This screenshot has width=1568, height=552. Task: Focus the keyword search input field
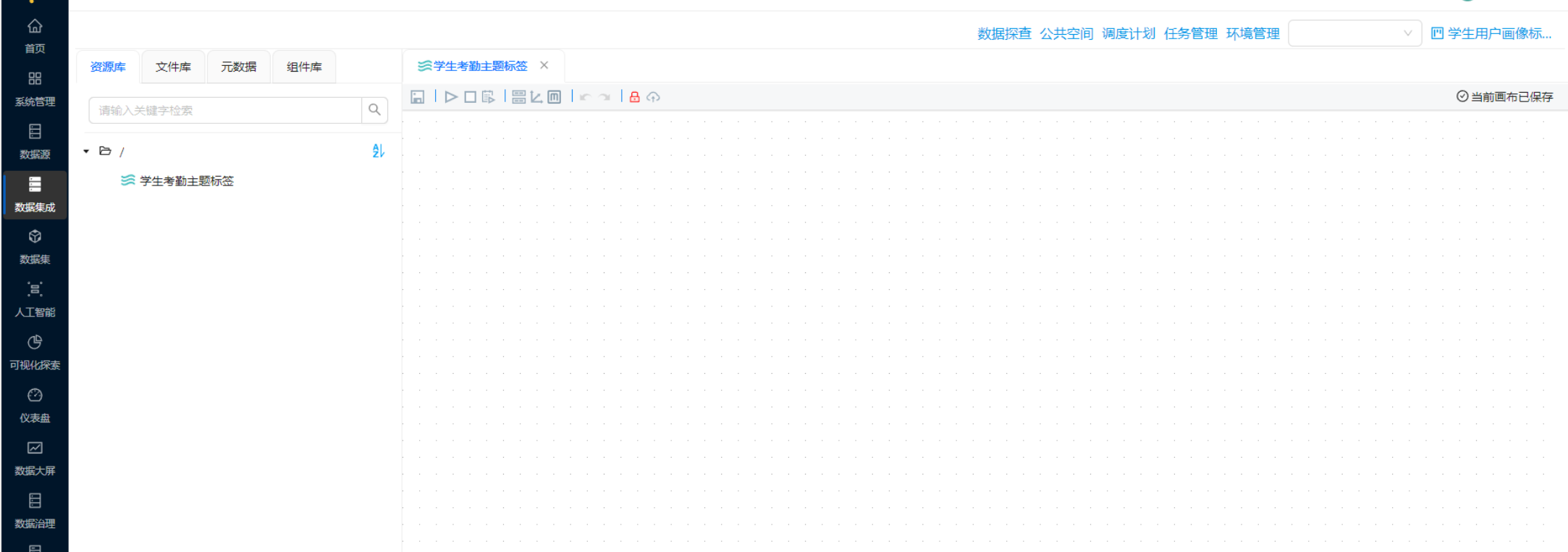tap(225, 110)
